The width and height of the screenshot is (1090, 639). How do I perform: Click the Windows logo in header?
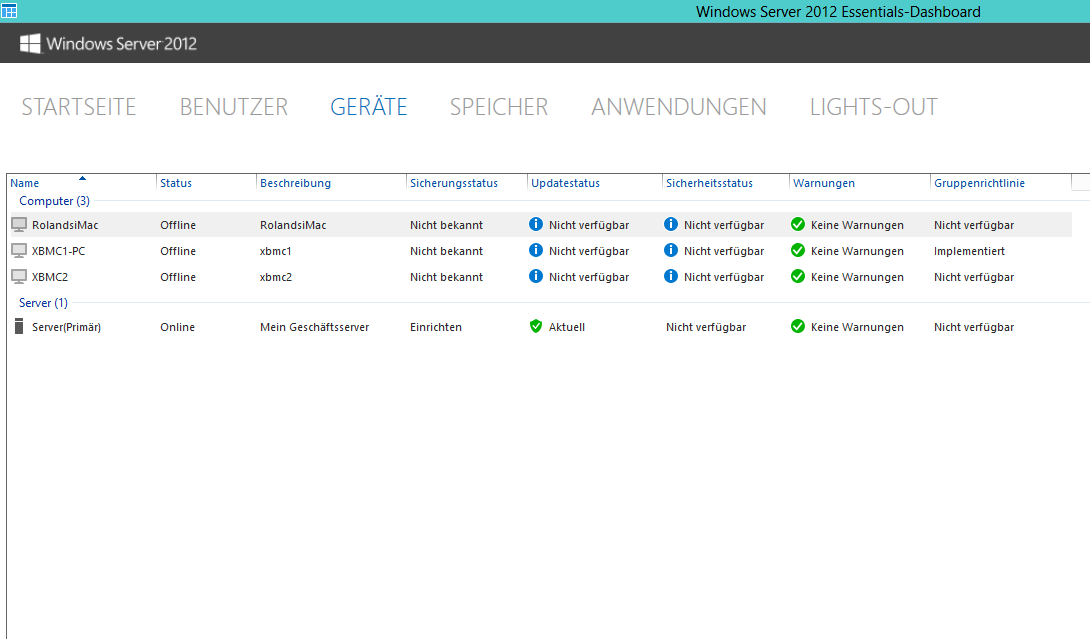tap(30, 44)
